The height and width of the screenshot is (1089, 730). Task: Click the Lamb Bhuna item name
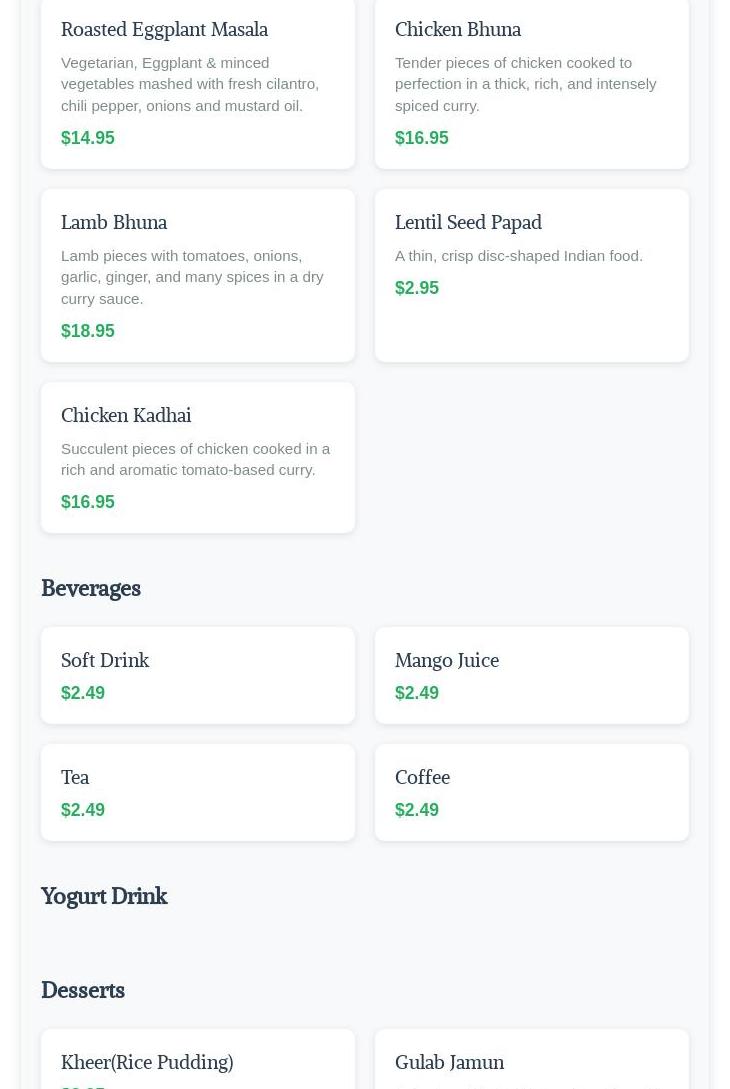click(113, 222)
